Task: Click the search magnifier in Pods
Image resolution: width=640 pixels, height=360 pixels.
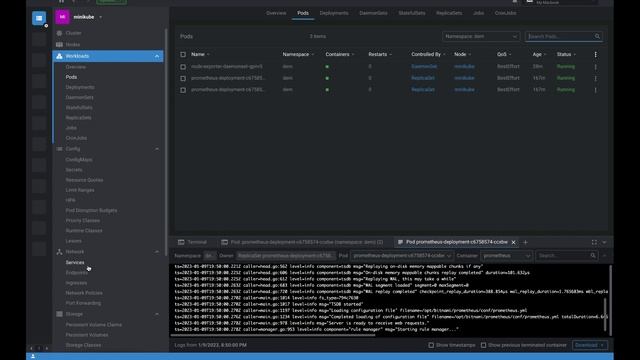Action: click(597, 36)
